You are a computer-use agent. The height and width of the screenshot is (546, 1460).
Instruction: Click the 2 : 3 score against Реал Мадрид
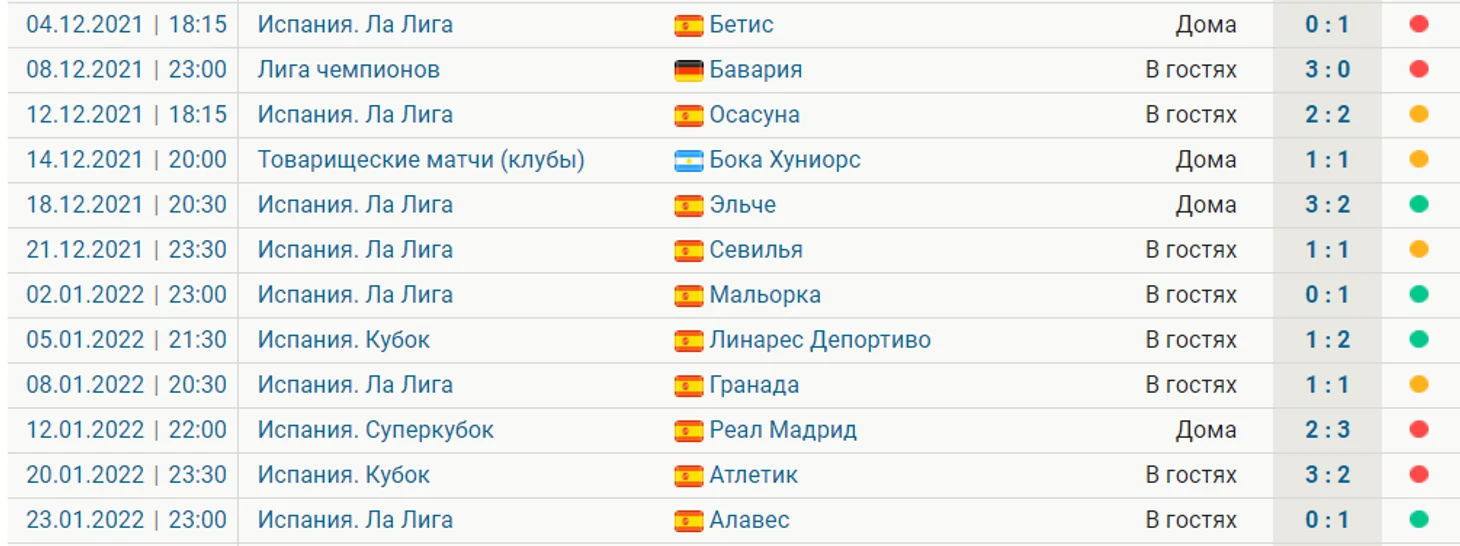1328,430
